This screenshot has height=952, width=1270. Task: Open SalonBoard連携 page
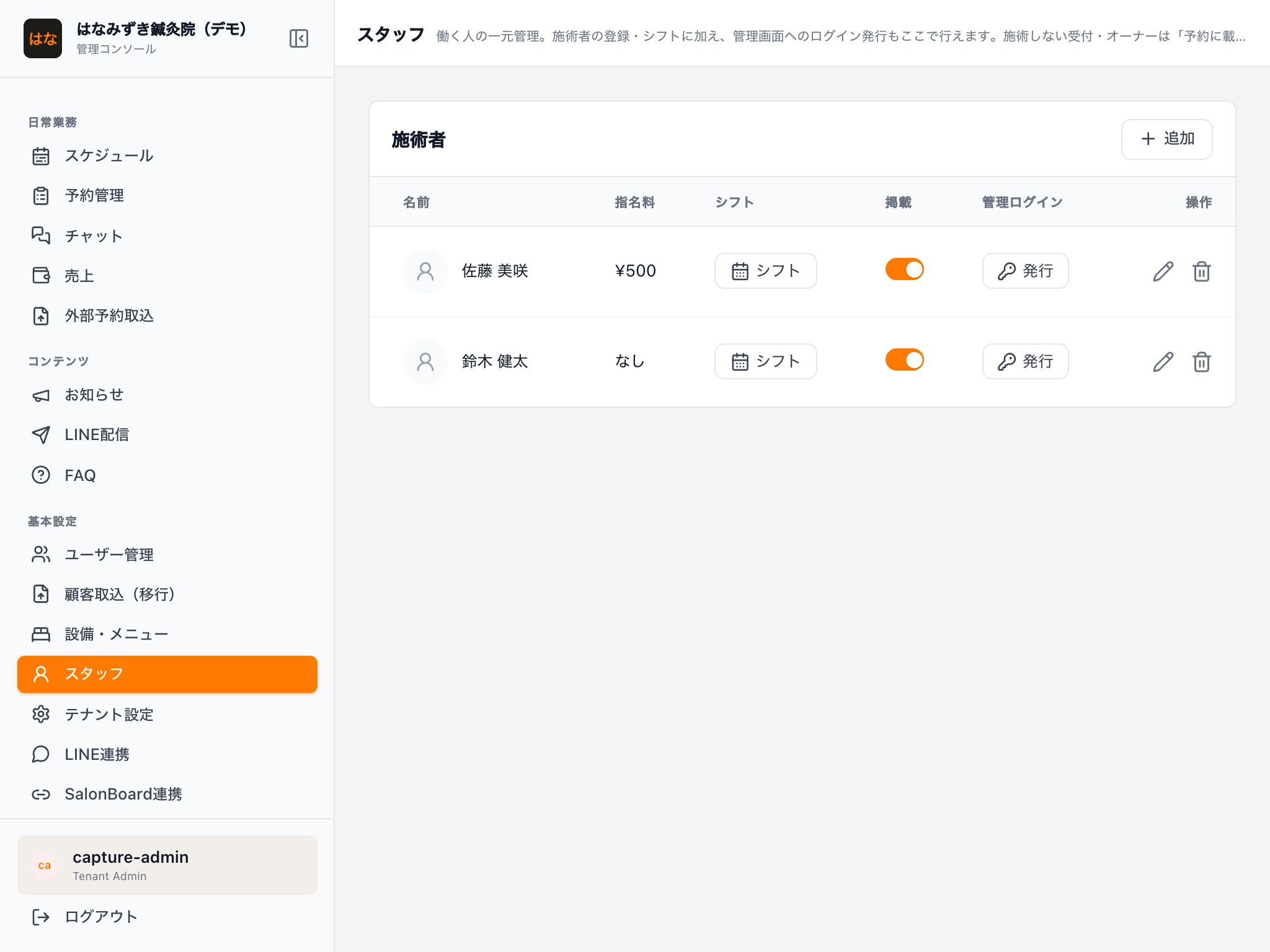coord(167,794)
